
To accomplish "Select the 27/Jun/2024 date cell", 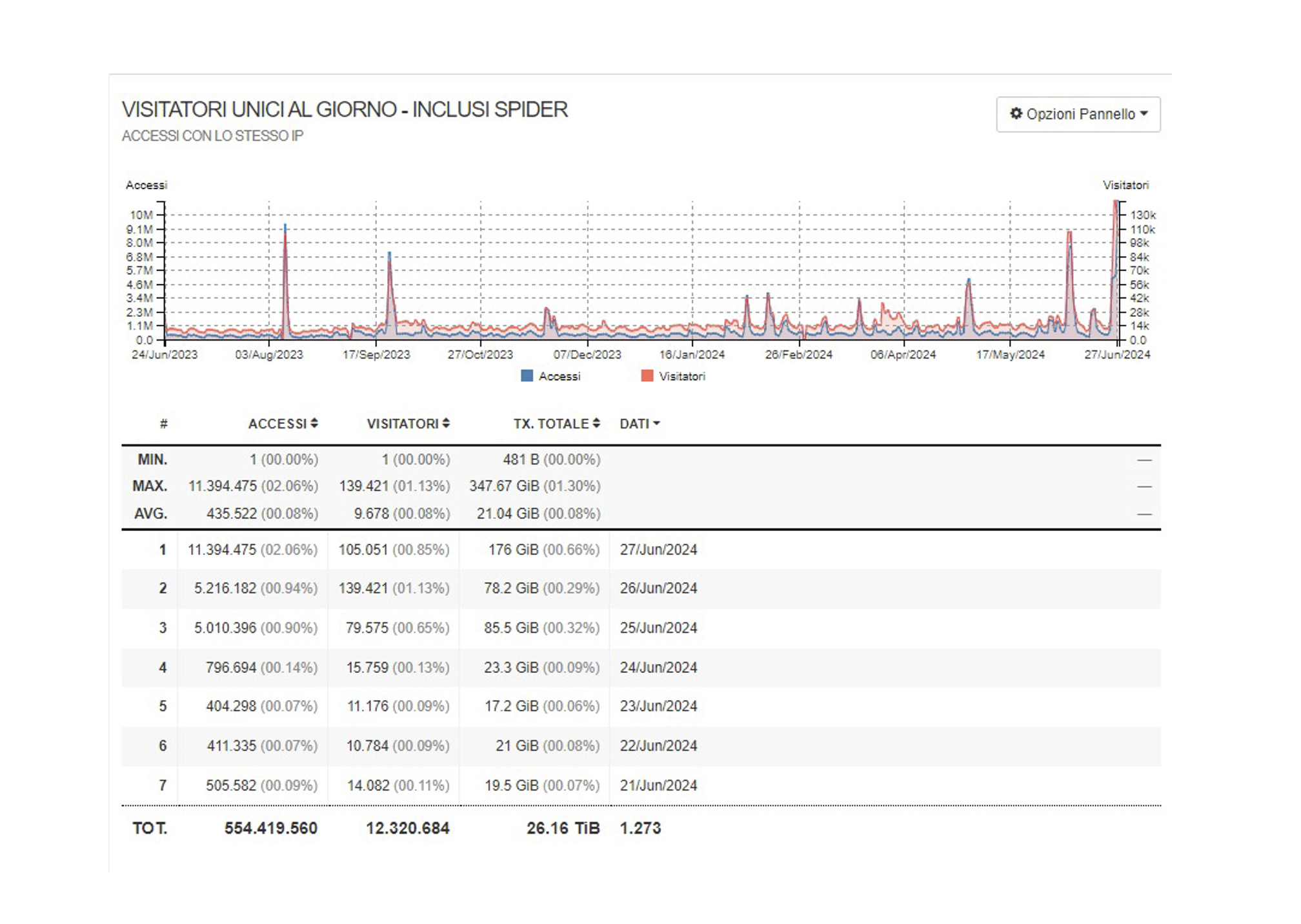I will (x=658, y=550).
